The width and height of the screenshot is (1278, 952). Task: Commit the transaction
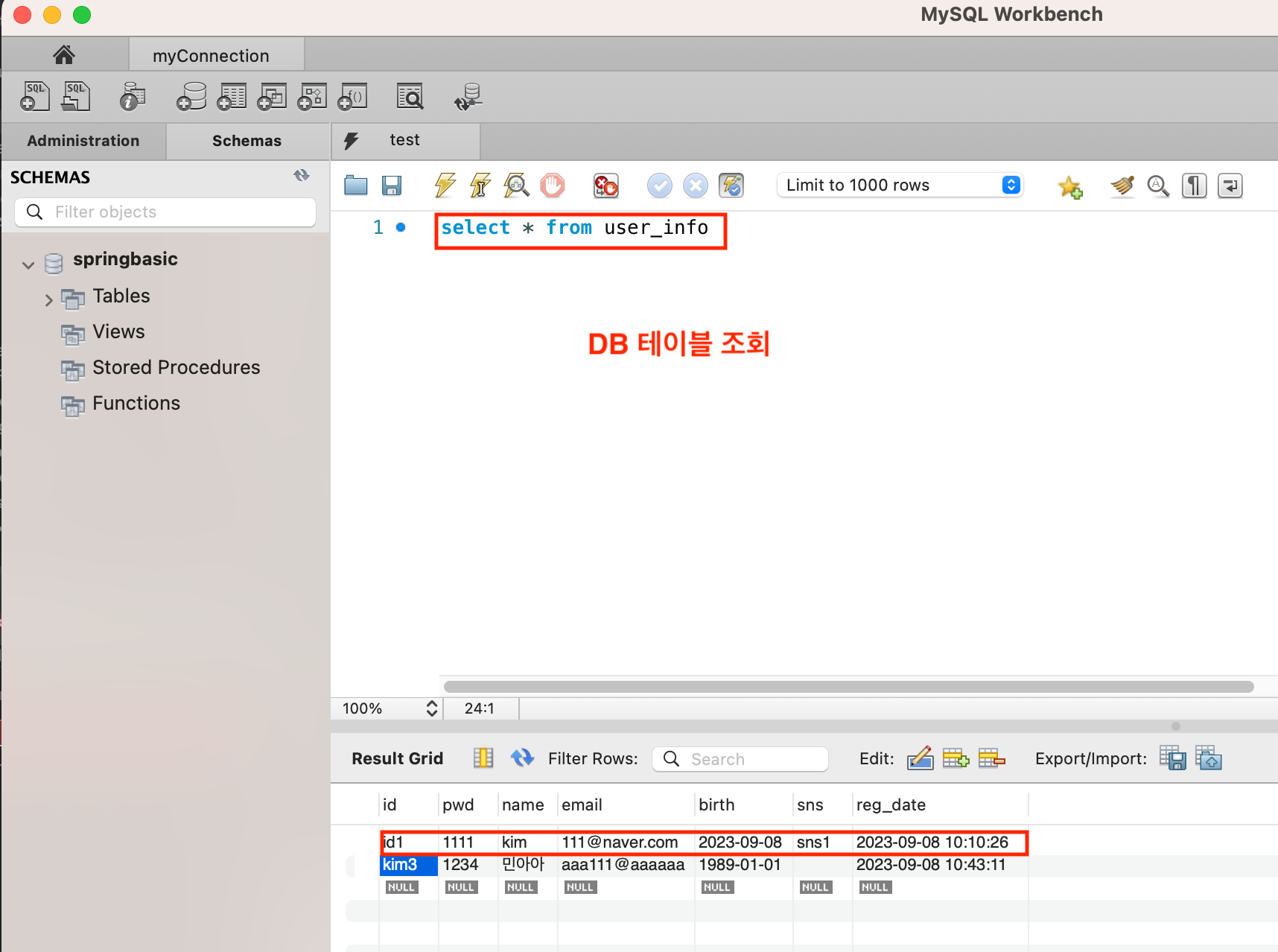660,185
